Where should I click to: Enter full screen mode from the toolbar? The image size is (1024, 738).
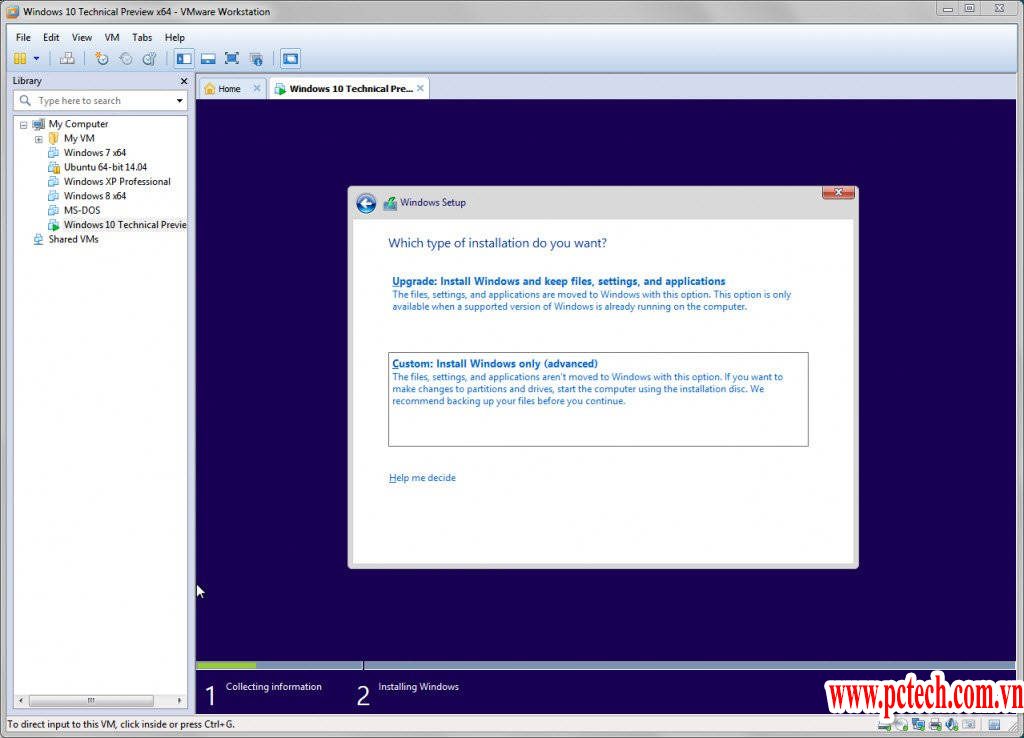(232, 59)
